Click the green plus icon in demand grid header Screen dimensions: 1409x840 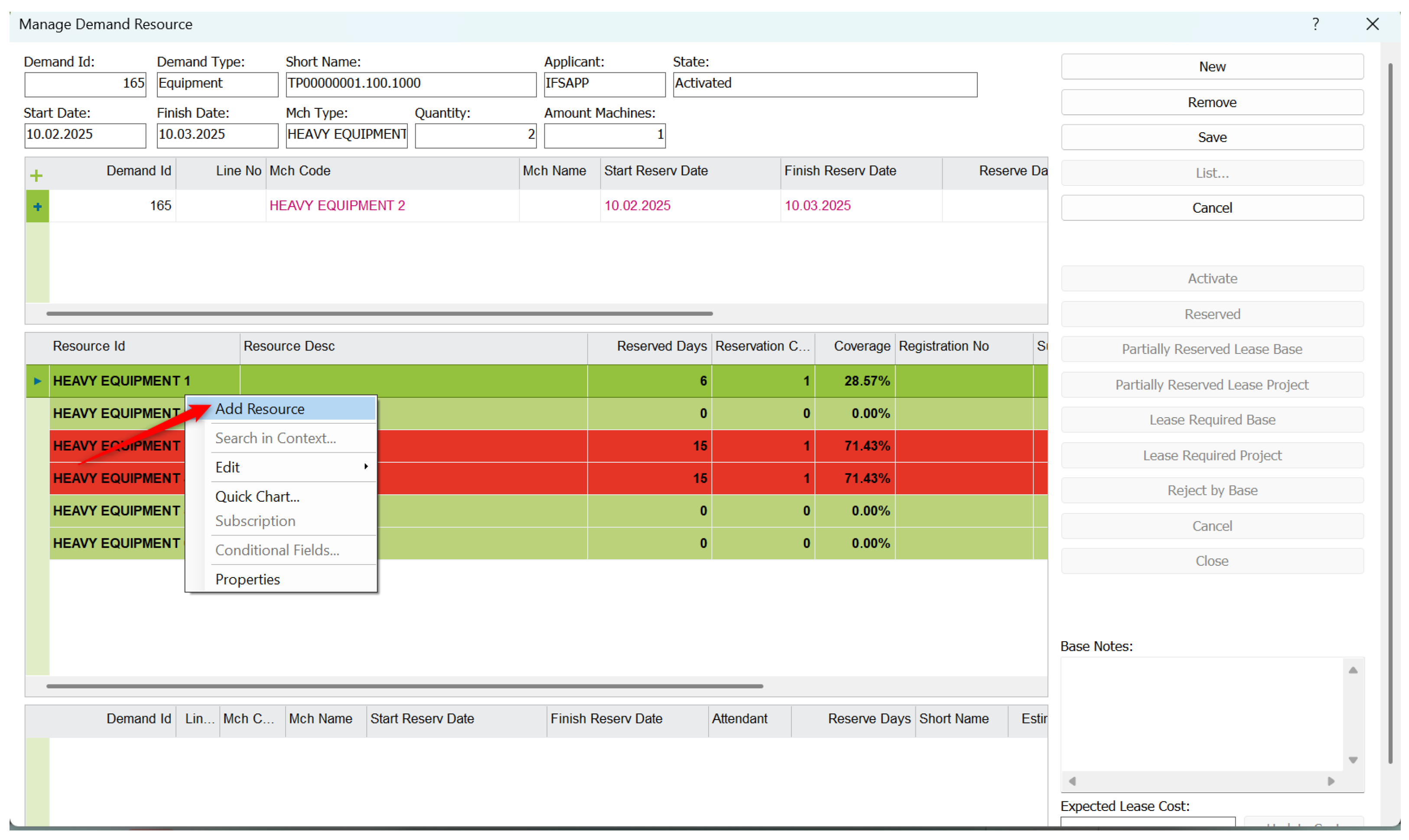point(36,176)
